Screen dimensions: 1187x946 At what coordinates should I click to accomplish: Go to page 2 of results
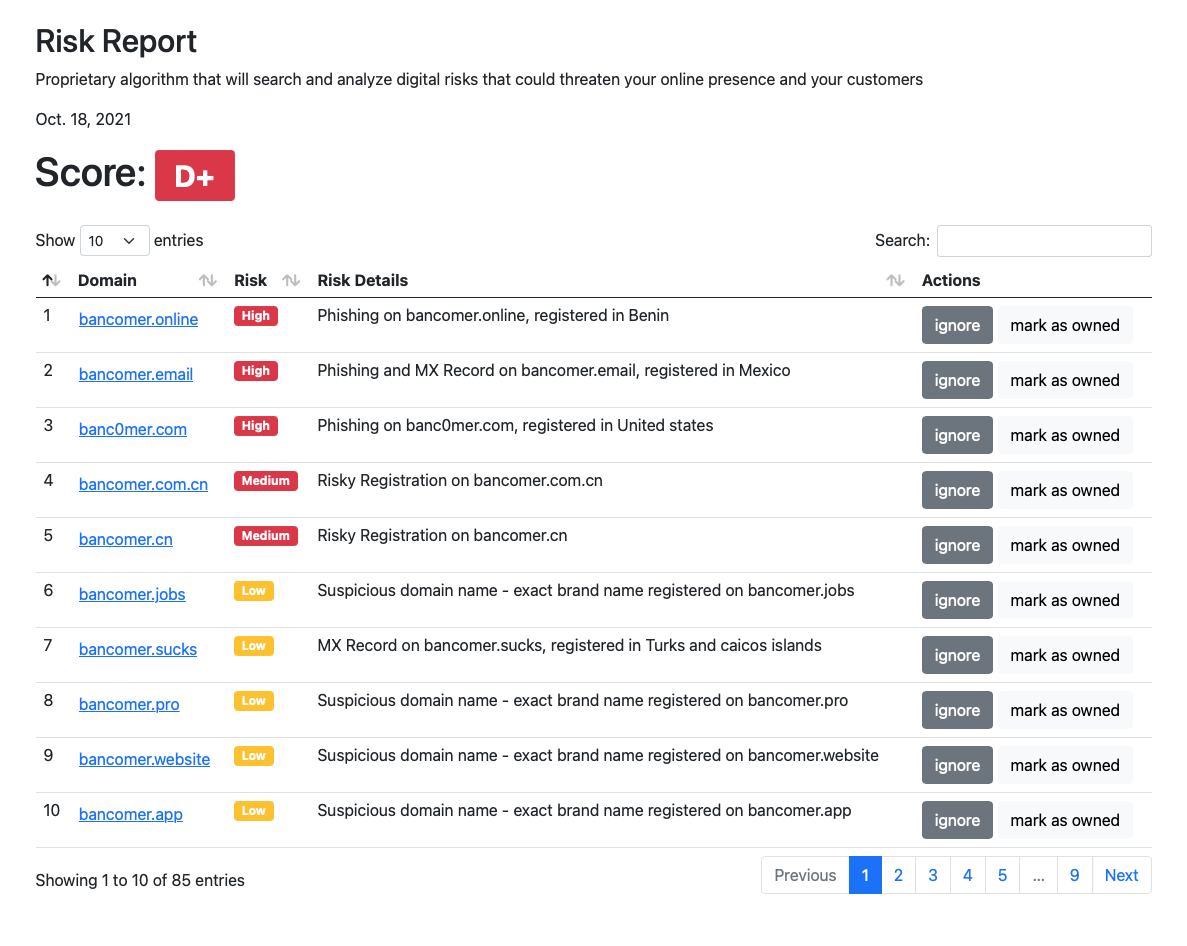[898, 875]
